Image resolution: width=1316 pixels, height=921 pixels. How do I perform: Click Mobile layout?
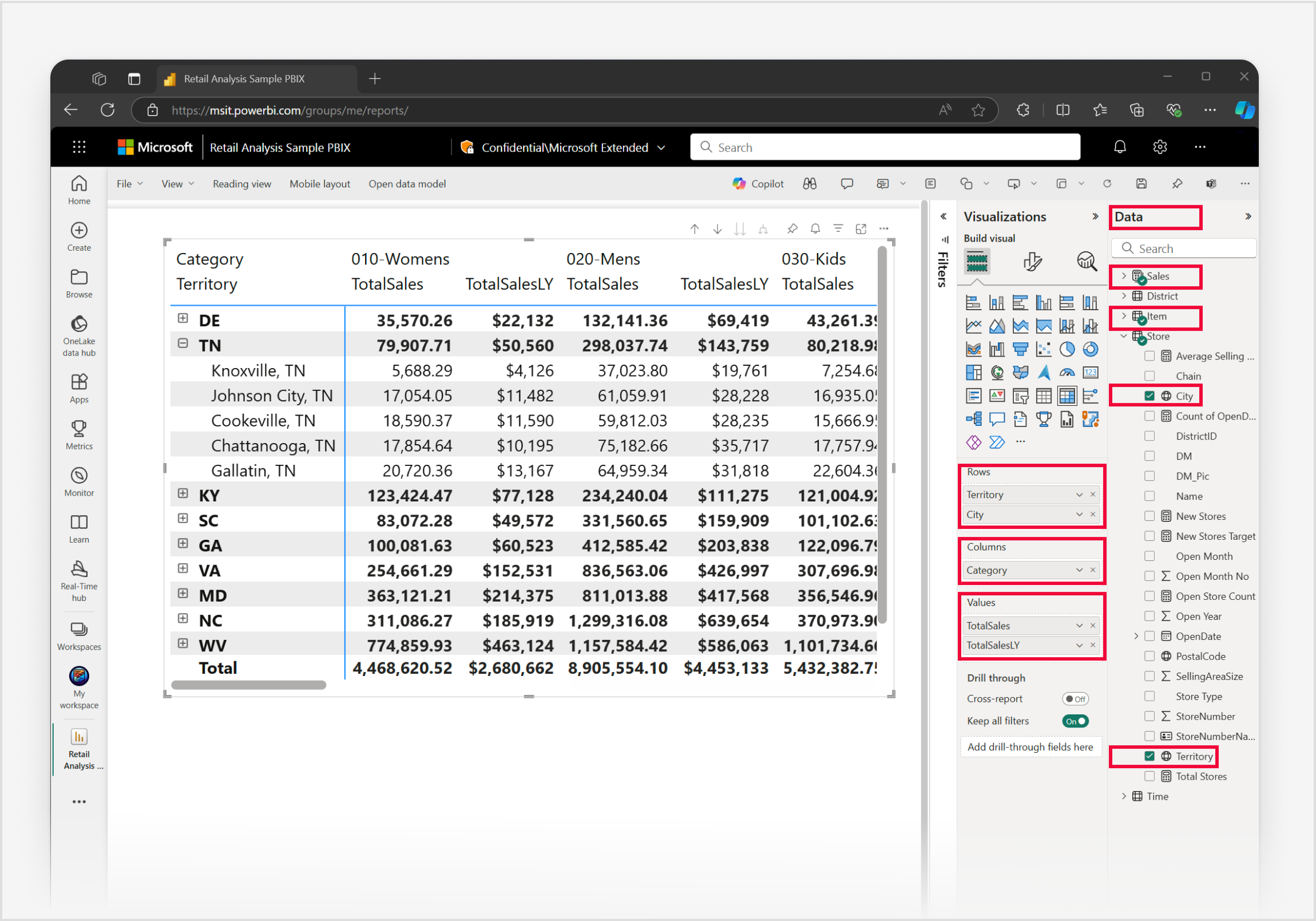[319, 184]
